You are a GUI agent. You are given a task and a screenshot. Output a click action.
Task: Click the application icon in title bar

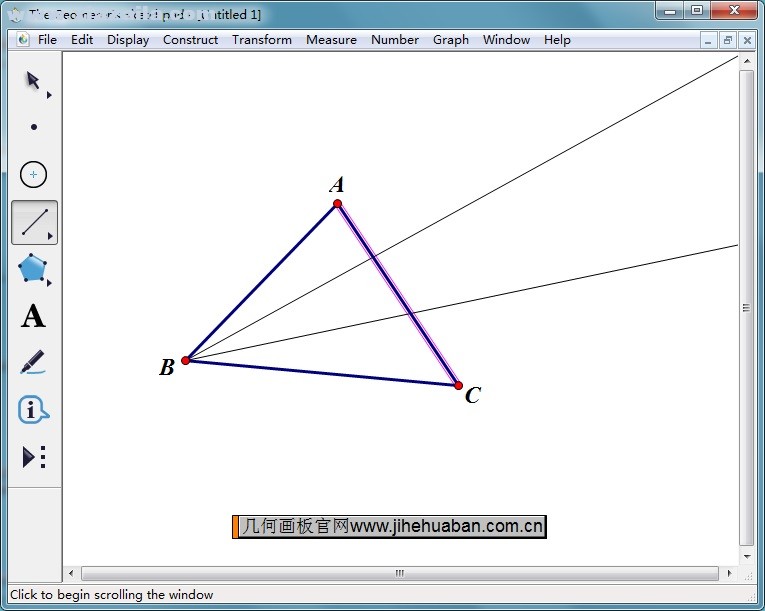16,15
